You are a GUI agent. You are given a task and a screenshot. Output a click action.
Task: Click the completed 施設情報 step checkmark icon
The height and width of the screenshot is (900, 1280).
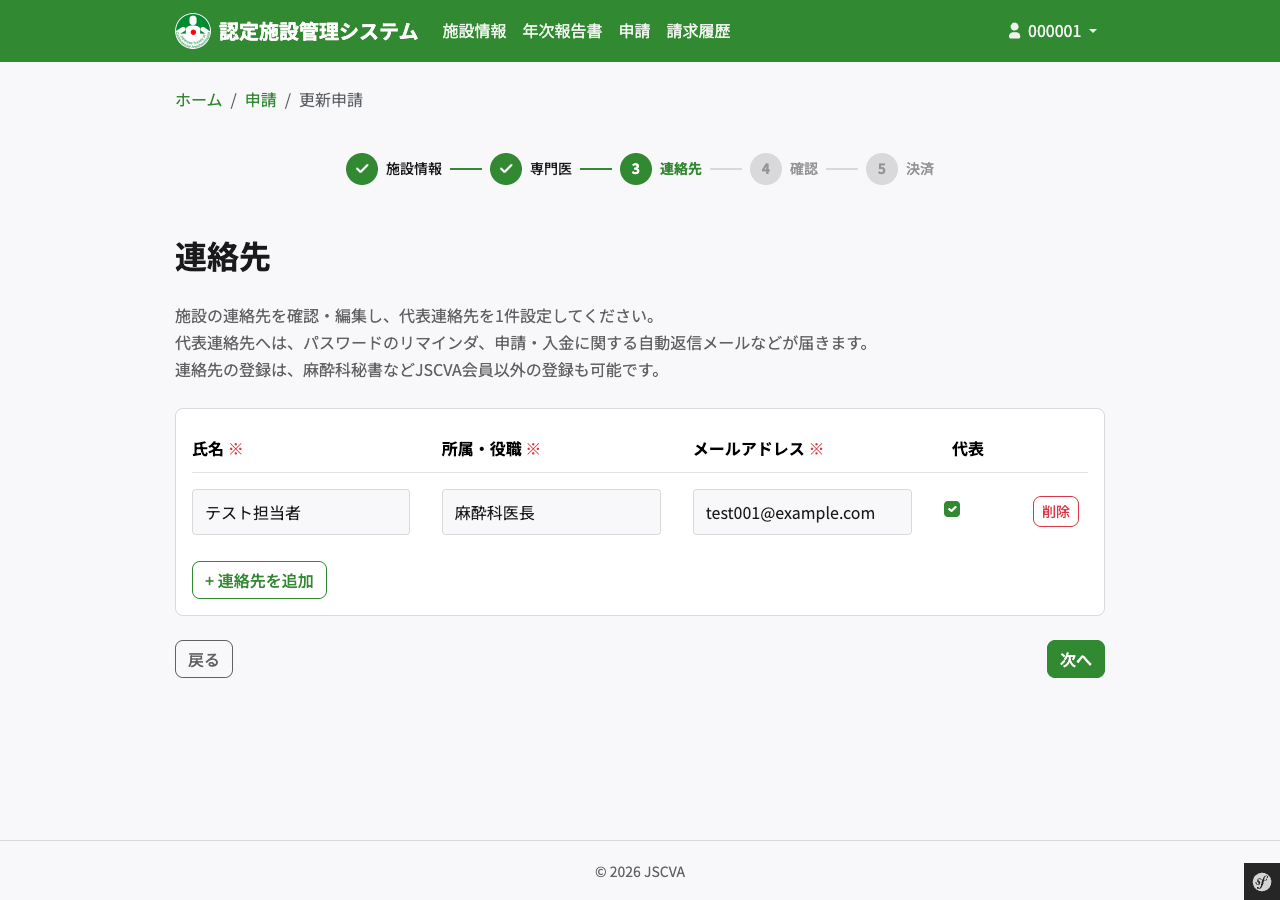[362, 168]
